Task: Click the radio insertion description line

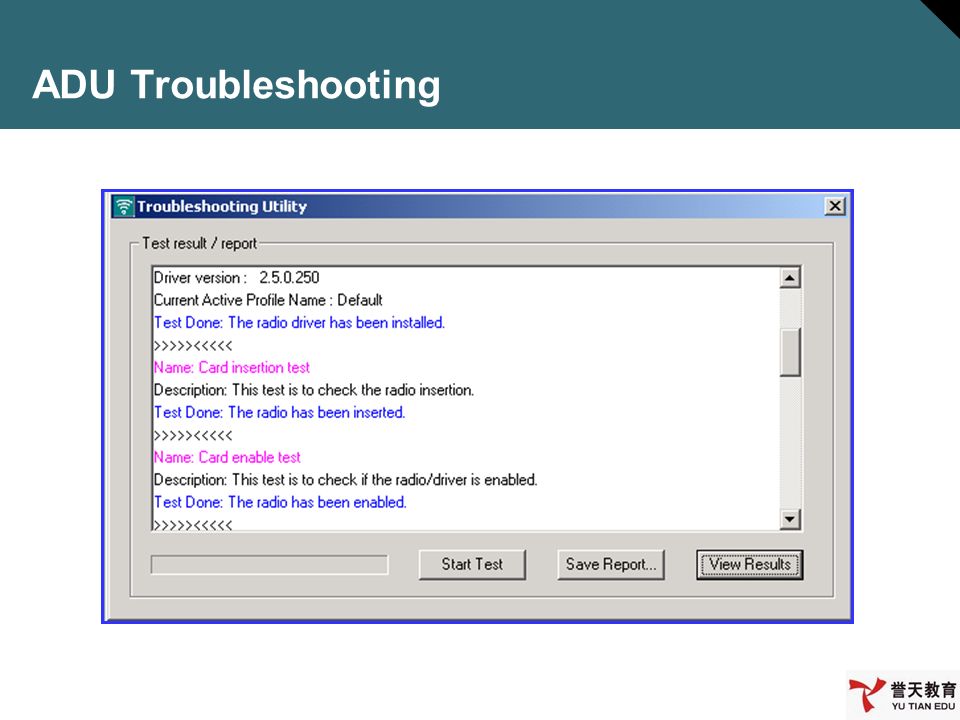Action: click(x=313, y=390)
